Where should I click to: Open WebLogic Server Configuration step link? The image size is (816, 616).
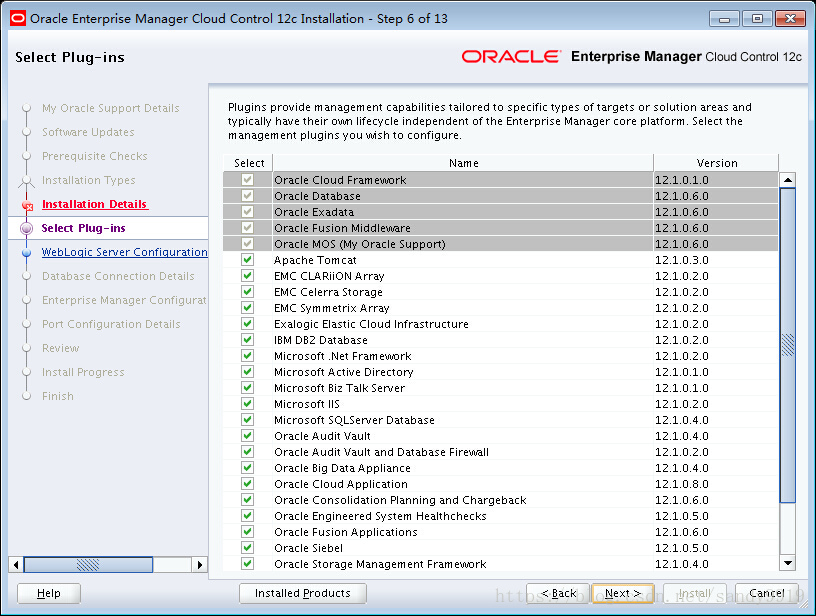click(124, 252)
